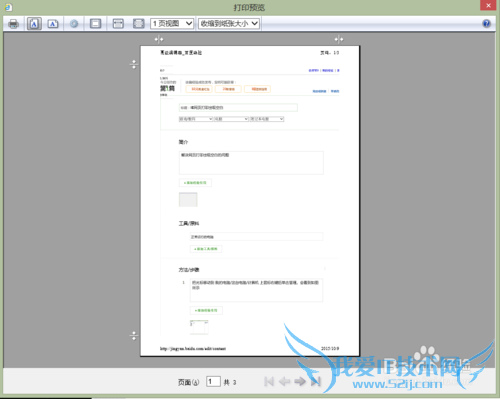
Task: Adjust the top margin handle beside the page
Action: 134,64
